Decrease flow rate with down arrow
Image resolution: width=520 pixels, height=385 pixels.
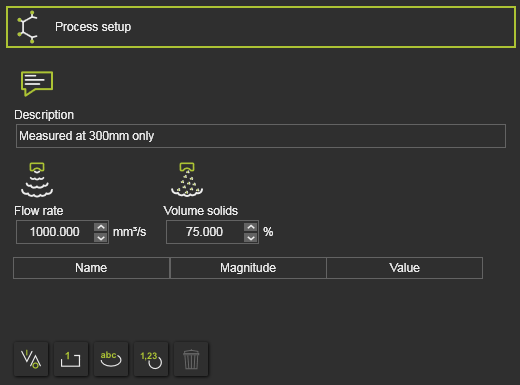tap(101, 238)
